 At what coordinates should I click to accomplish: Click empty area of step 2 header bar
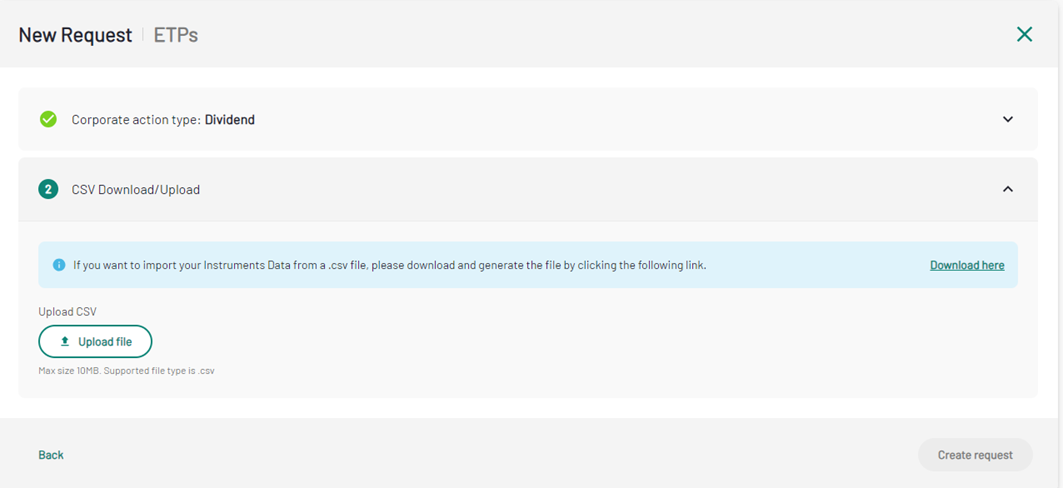pos(600,189)
